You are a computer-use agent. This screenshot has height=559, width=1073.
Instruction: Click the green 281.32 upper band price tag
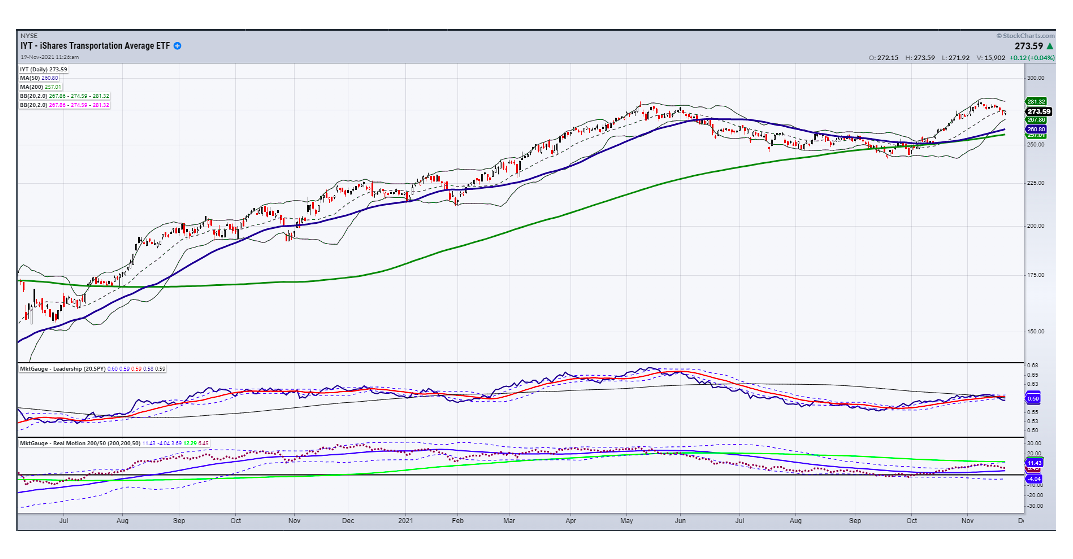click(1036, 101)
